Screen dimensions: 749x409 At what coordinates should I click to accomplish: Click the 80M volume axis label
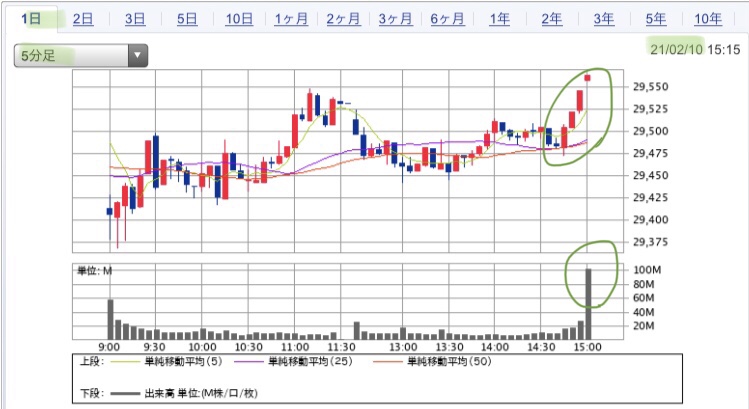644,284
